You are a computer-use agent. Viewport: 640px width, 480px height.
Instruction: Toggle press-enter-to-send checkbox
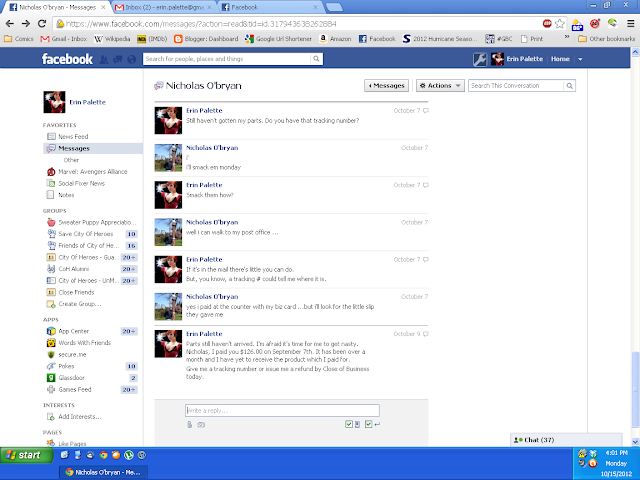point(369,424)
